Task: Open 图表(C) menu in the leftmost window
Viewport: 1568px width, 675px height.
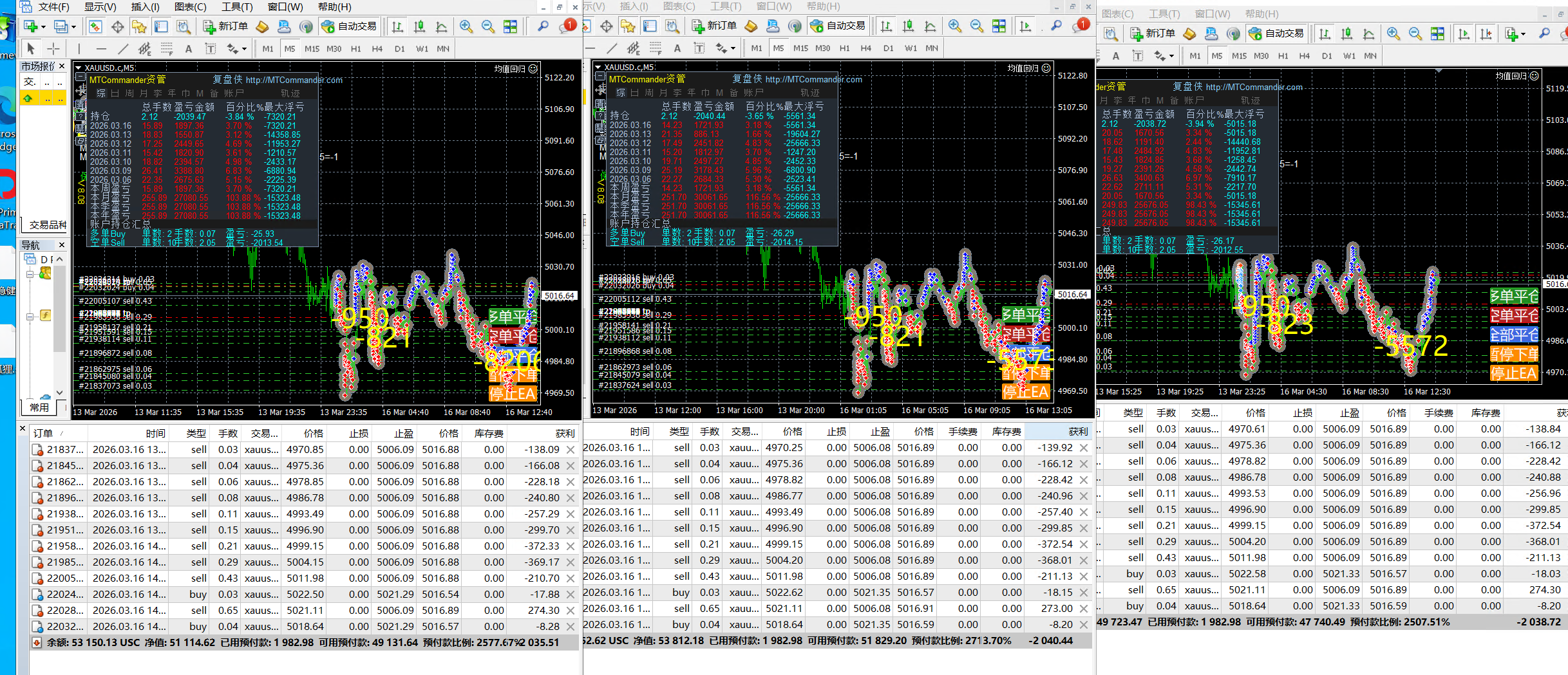Action: (190, 7)
